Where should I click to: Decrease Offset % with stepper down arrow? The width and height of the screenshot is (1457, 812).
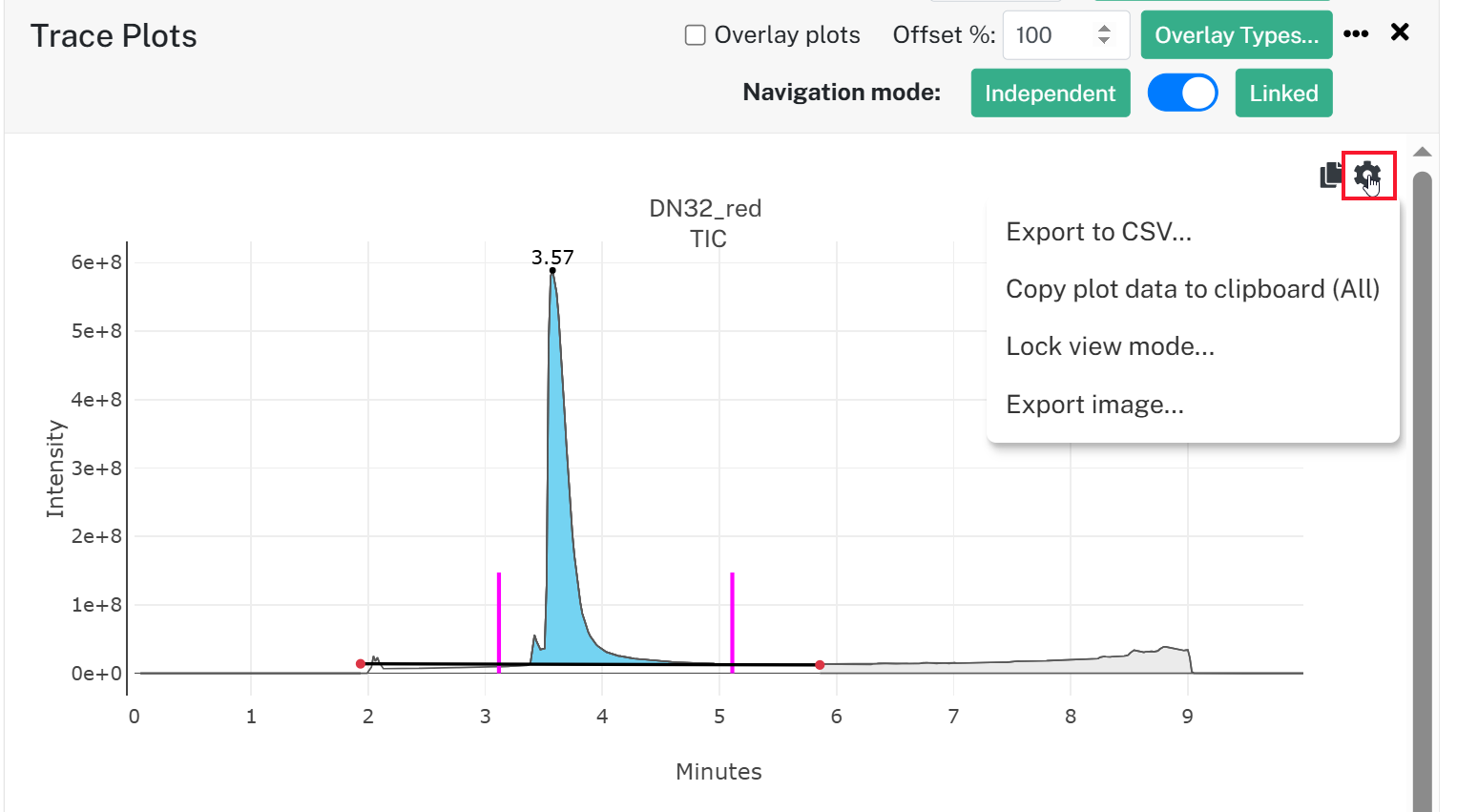(x=1104, y=41)
